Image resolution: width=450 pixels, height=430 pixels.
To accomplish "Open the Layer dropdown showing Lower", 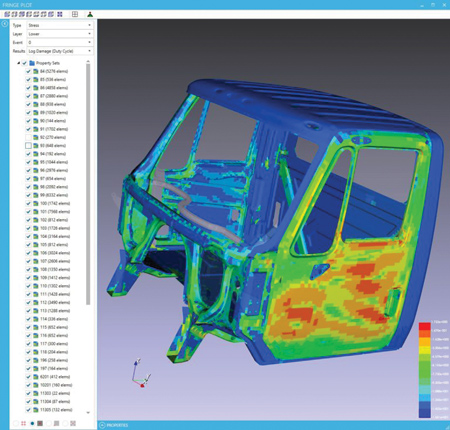I will tap(60, 34).
